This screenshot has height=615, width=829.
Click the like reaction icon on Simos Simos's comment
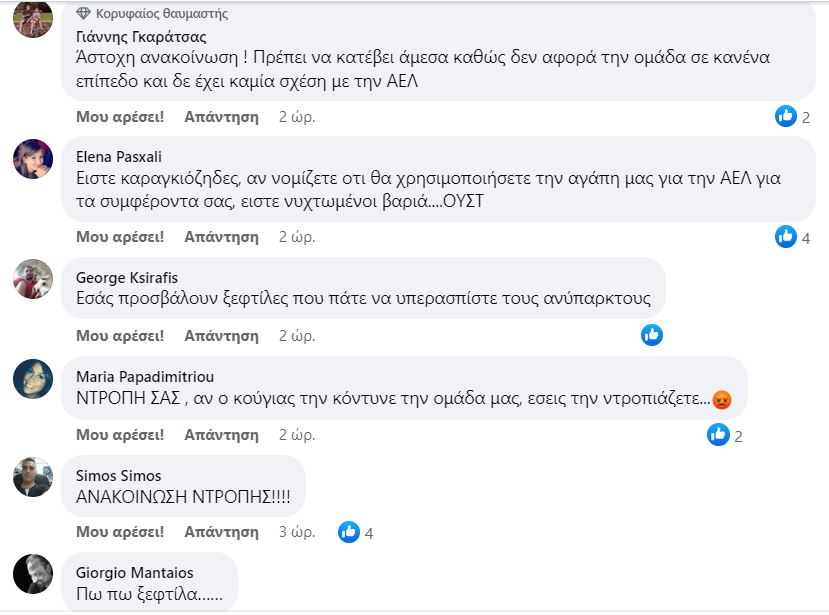349,532
